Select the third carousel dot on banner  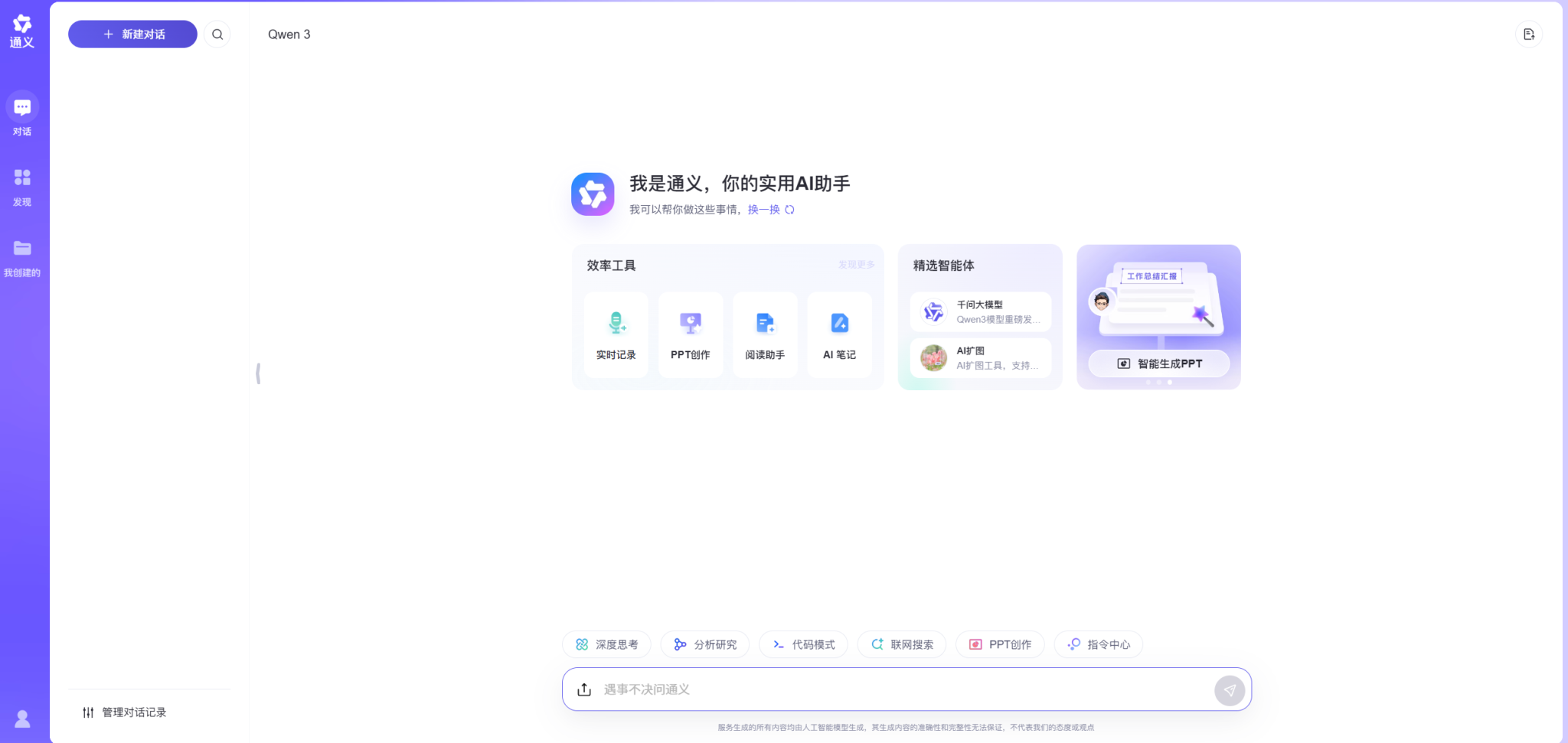coord(1170,382)
